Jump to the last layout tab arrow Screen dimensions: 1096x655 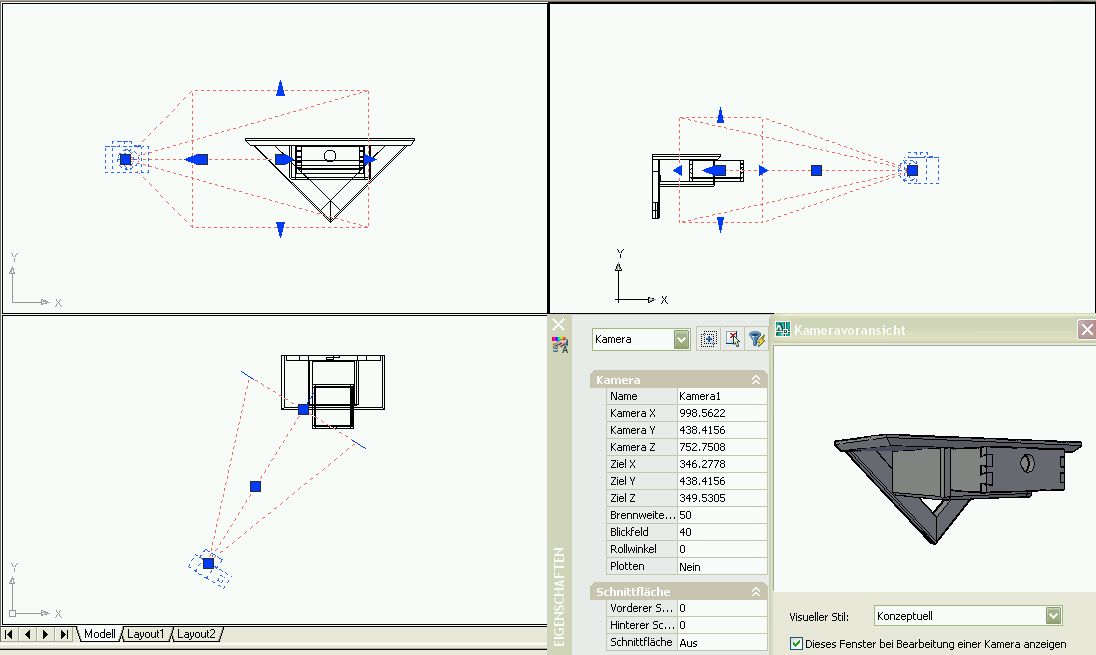click(64, 634)
